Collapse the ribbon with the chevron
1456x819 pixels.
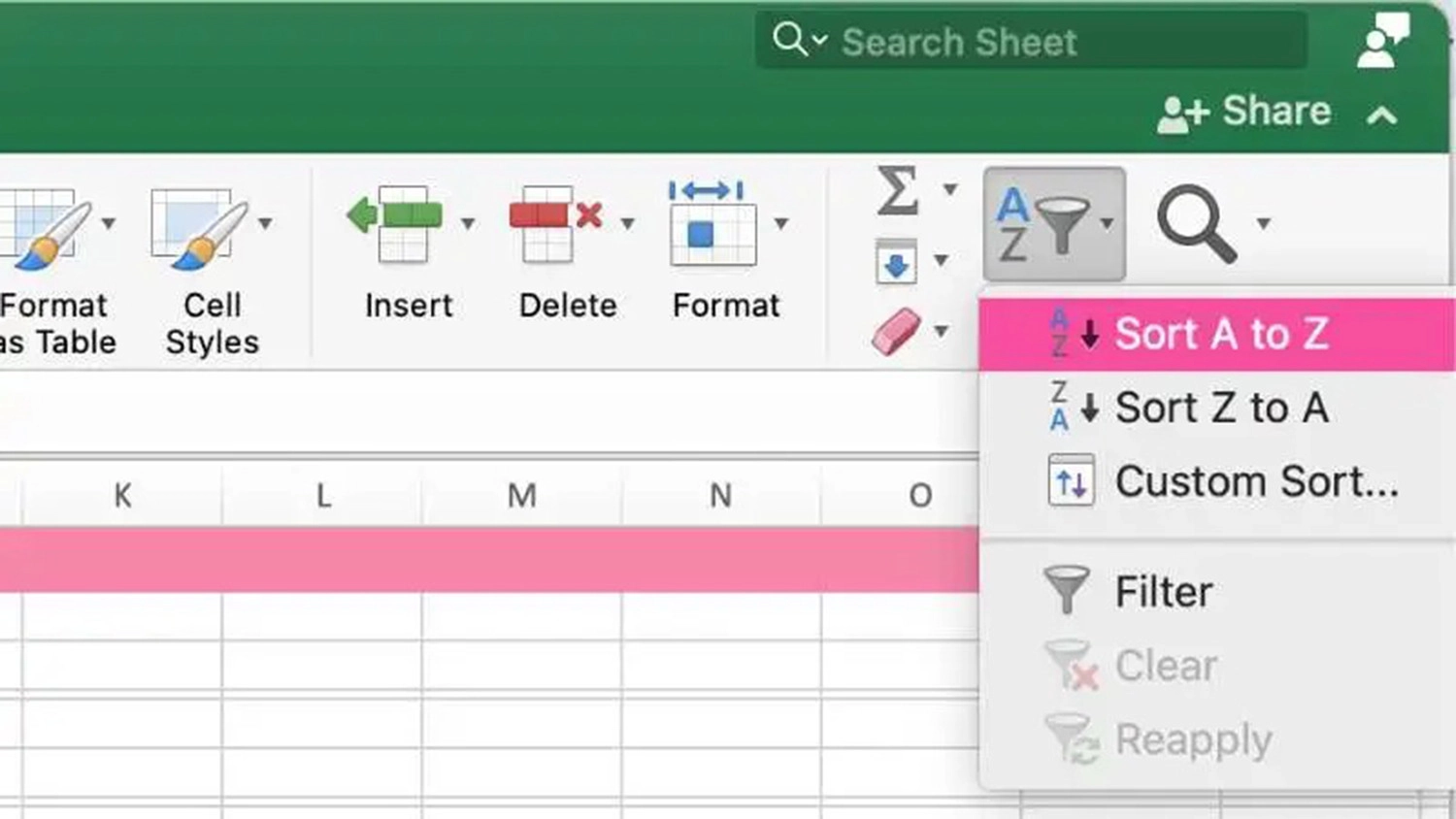(1382, 115)
